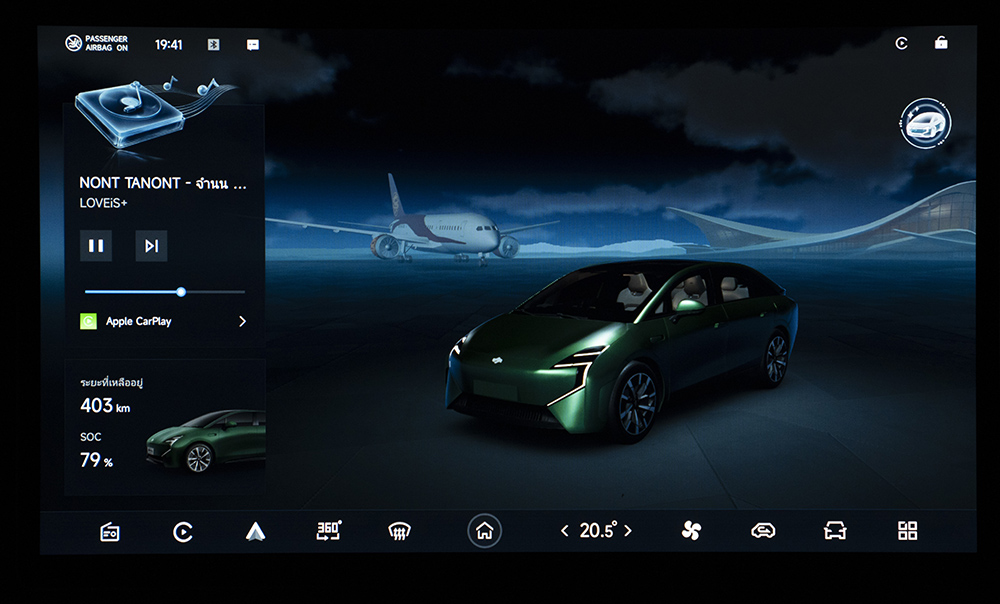Skip to the next track

pyautogui.click(x=151, y=246)
